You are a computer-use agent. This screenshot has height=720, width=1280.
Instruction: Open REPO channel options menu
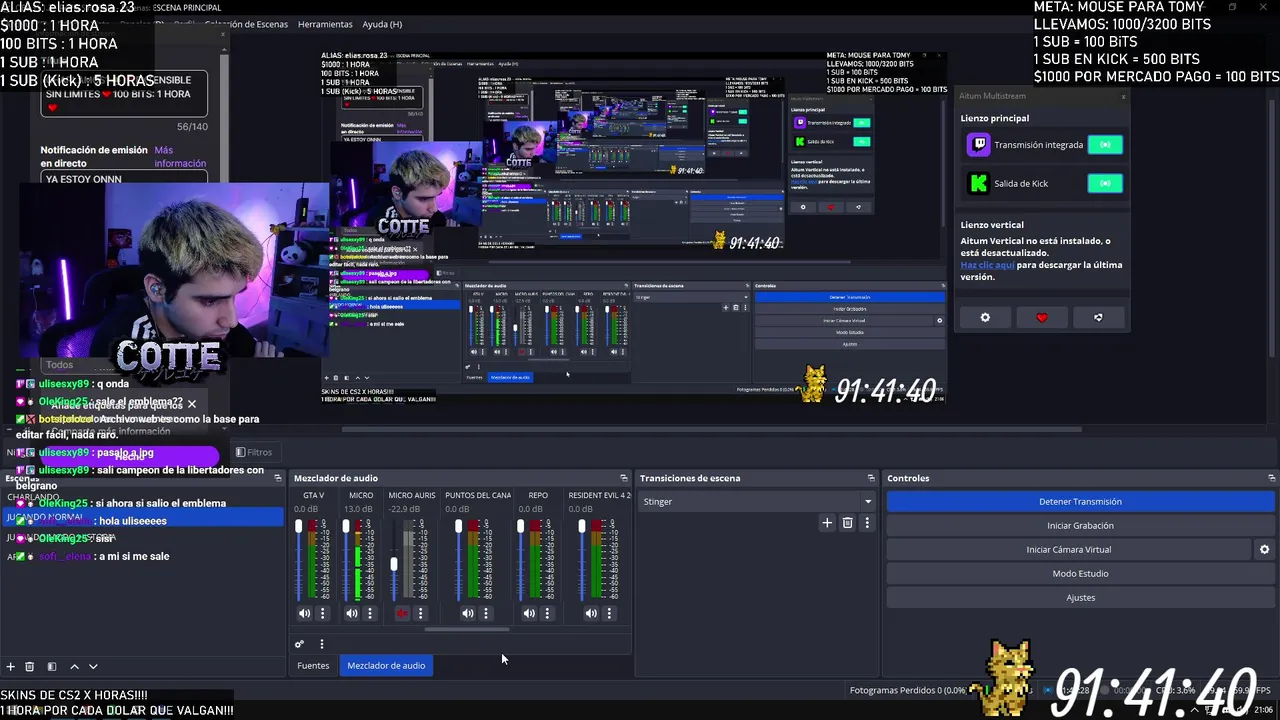547,613
